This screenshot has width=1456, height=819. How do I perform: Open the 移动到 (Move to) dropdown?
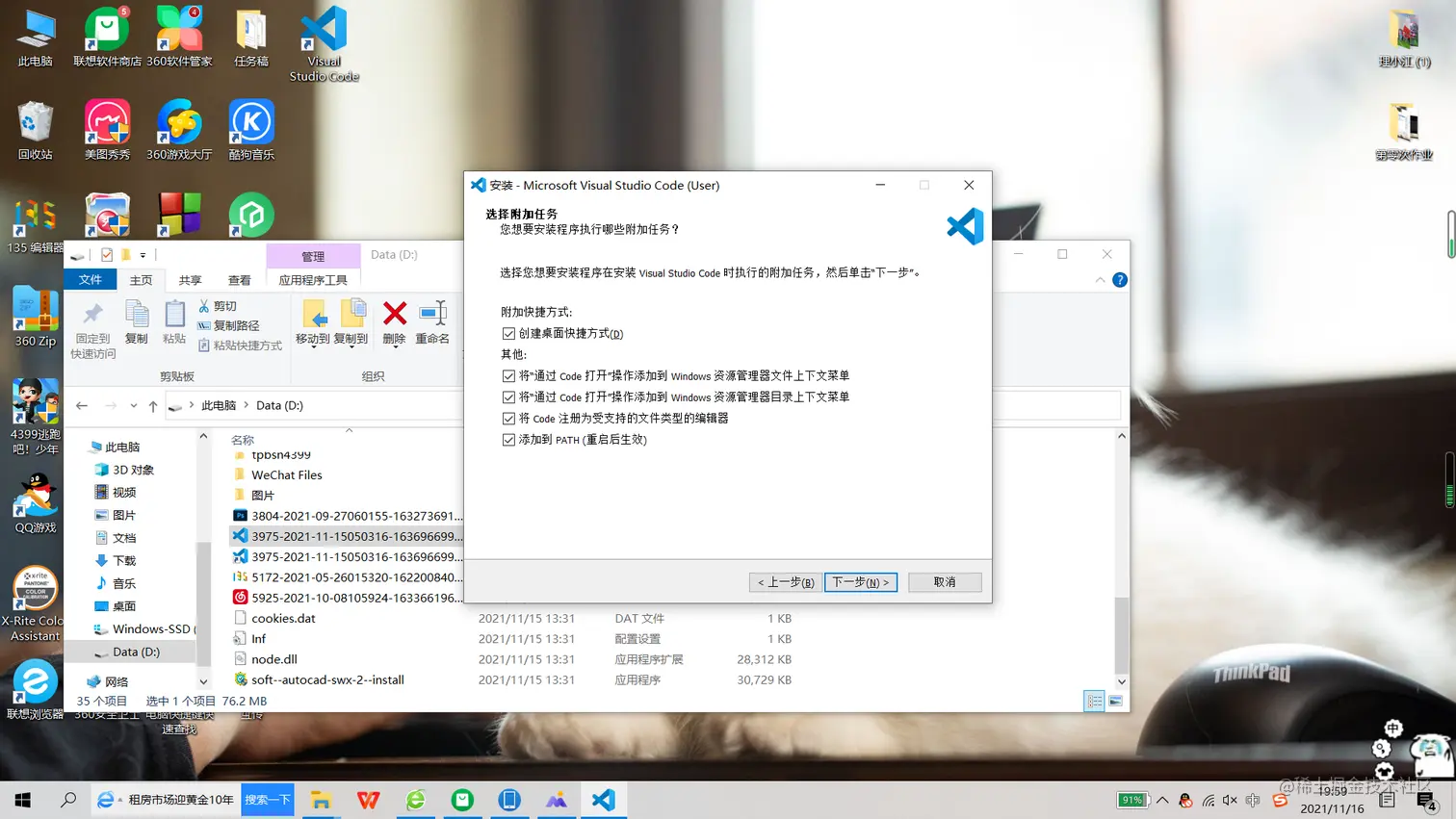click(313, 323)
